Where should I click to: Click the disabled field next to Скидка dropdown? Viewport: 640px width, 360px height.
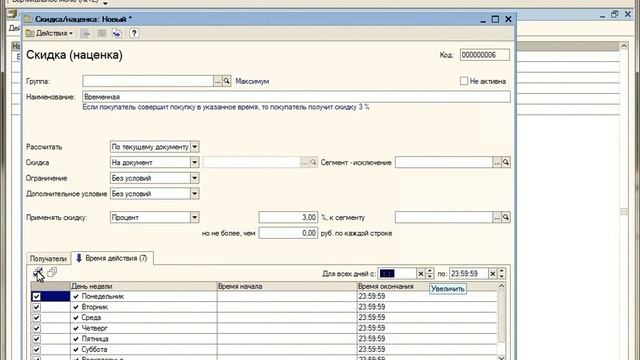click(251, 162)
